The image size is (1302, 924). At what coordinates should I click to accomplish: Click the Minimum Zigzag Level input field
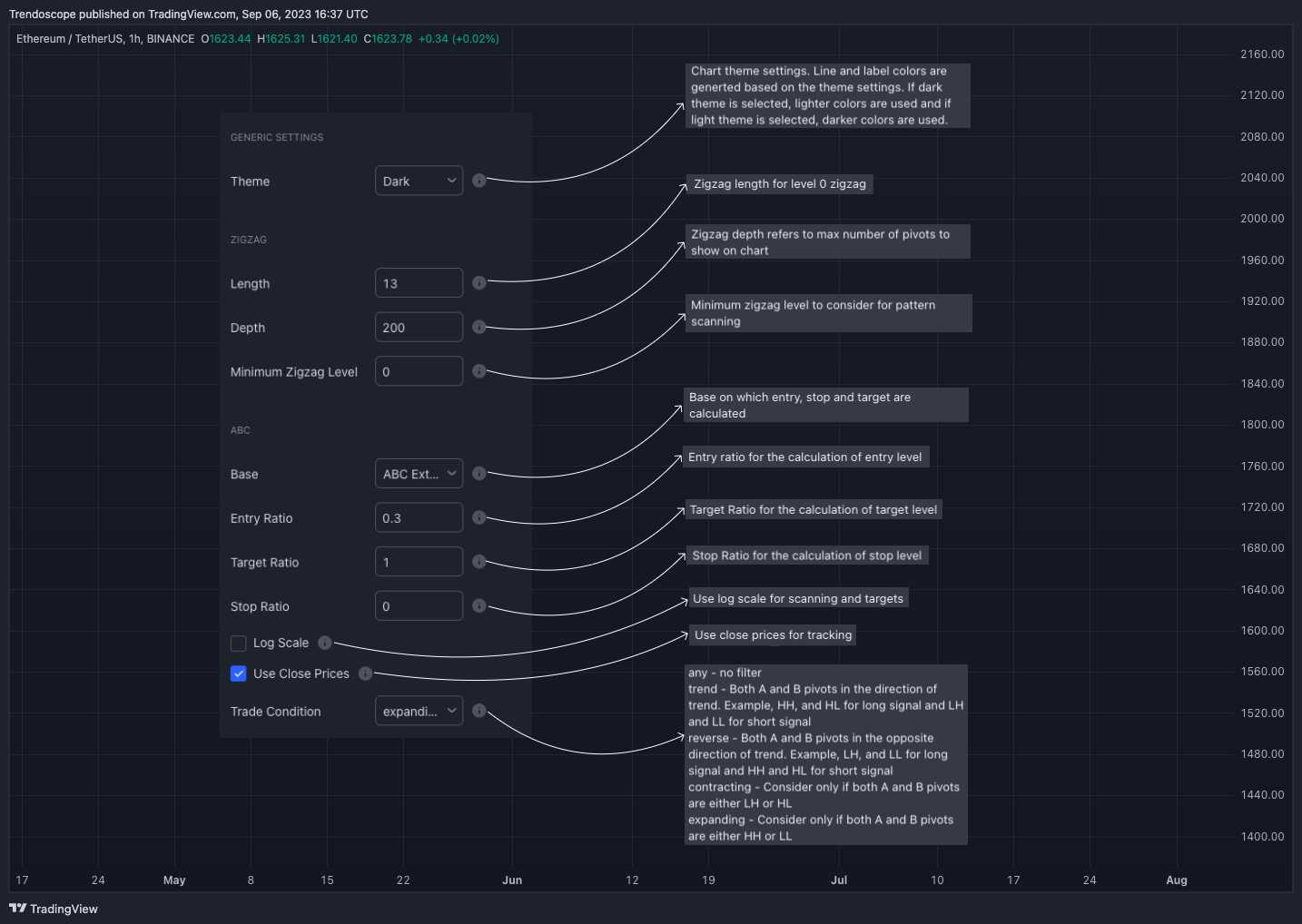point(419,371)
